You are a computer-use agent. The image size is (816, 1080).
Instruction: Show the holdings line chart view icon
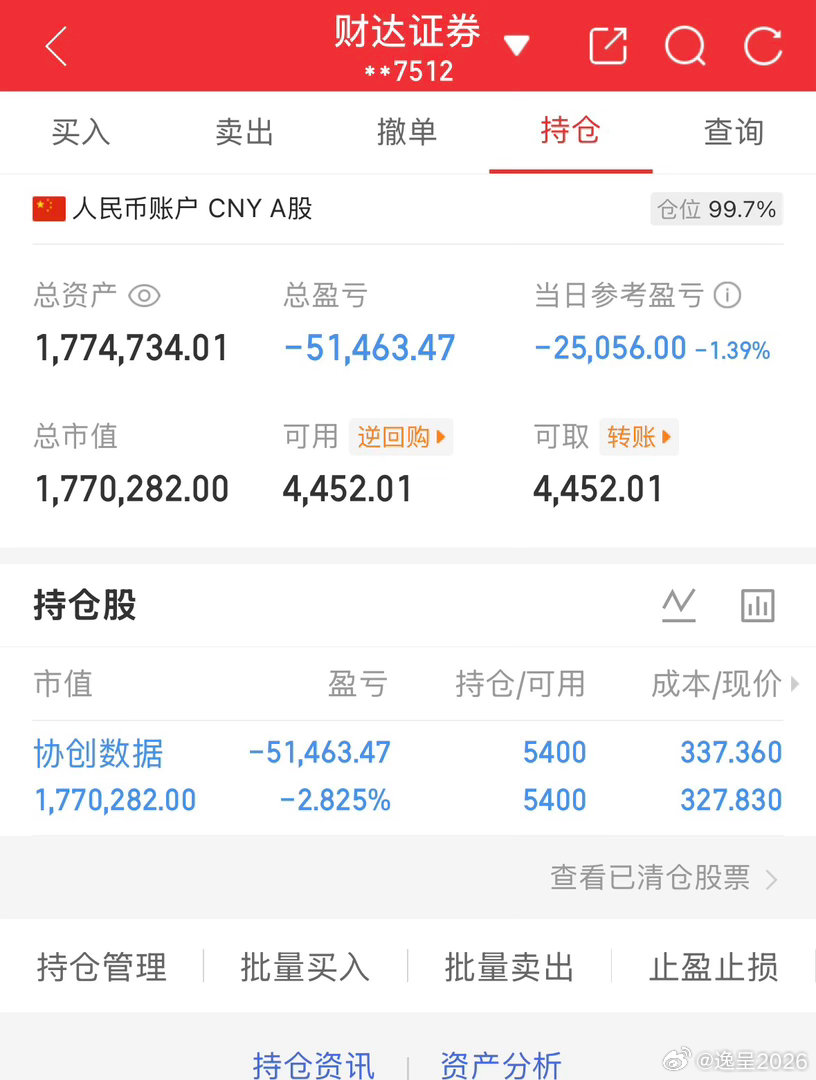pyautogui.click(x=679, y=605)
